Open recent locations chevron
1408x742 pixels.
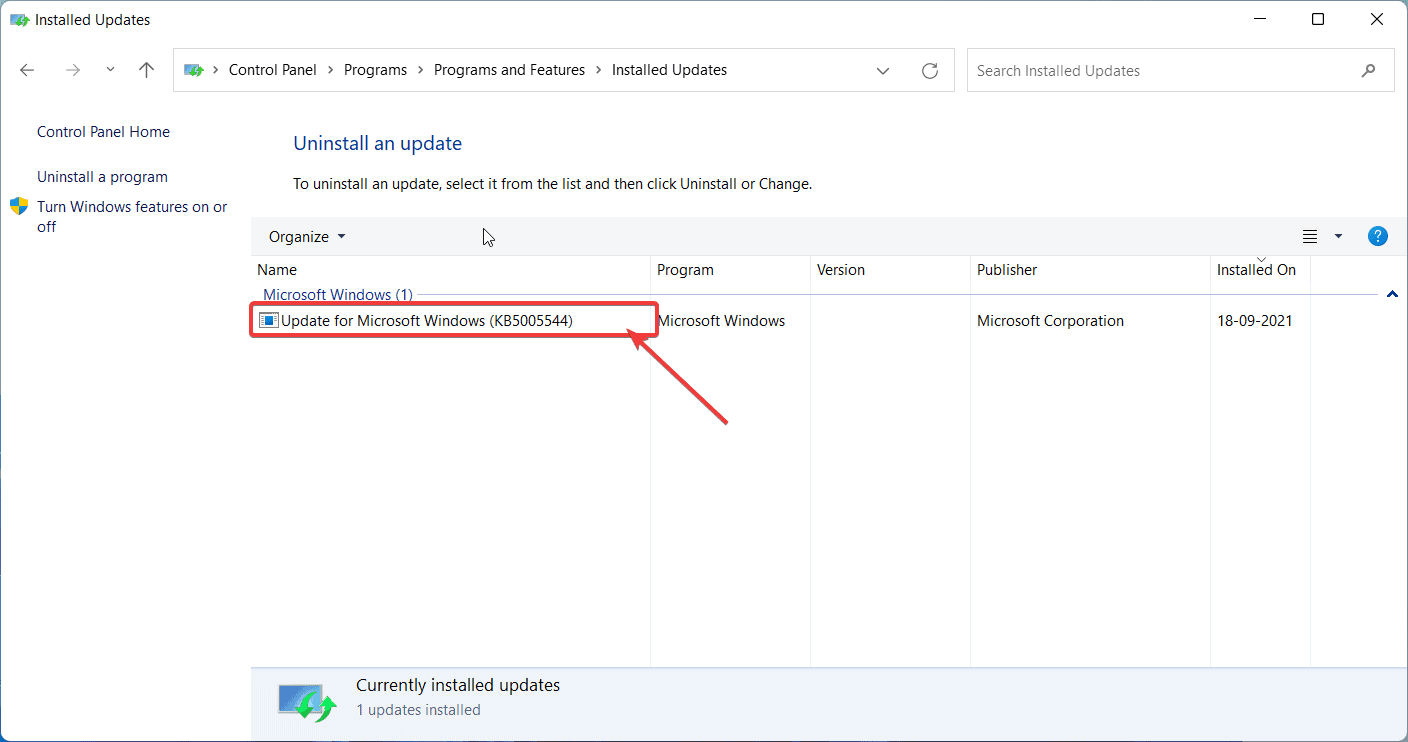110,70
